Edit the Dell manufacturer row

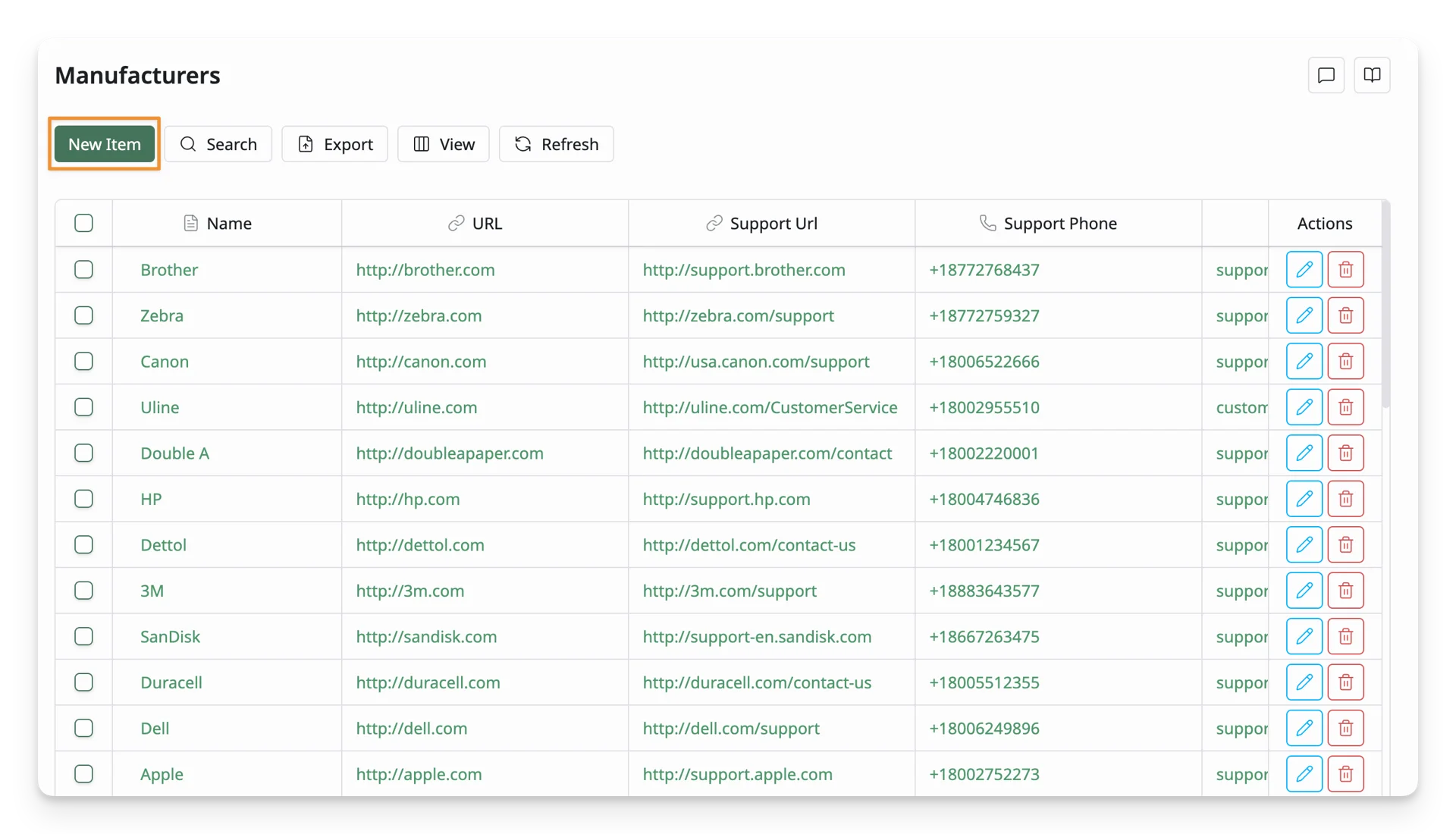click(1304, 728)
